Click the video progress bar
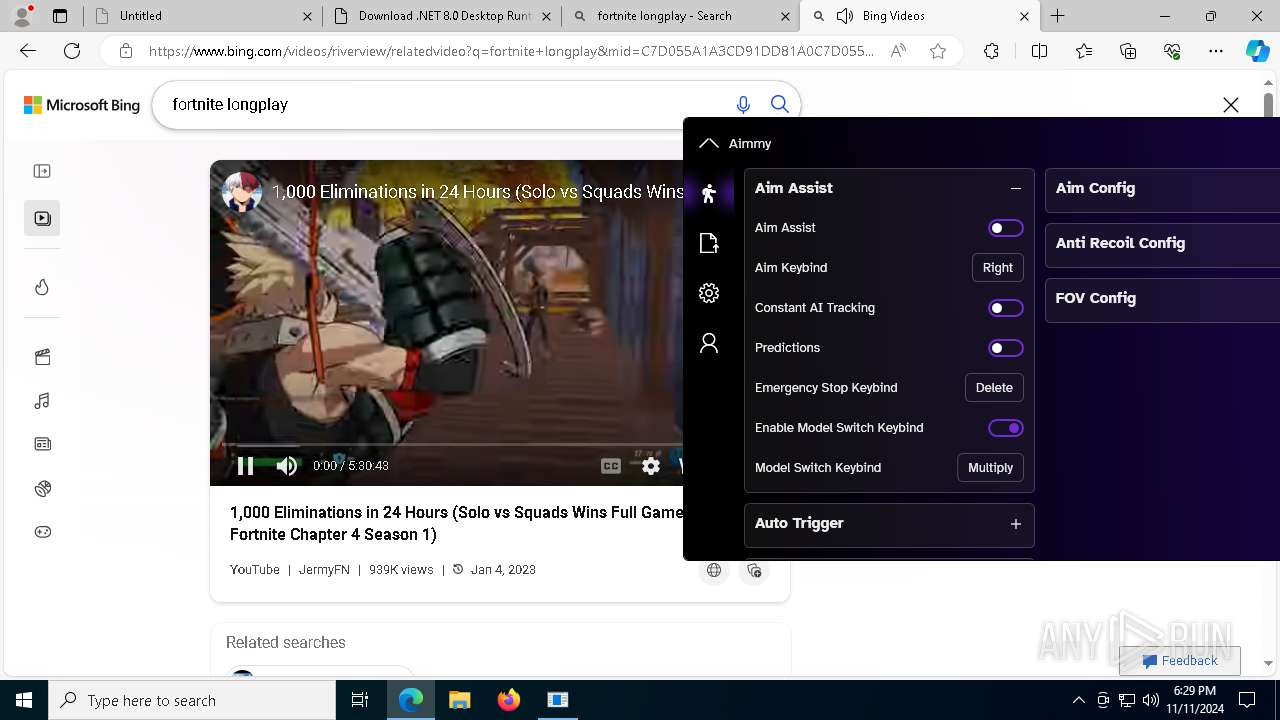Image resolution: width=1280 pixels, height=720 pixels. (452, 444)
